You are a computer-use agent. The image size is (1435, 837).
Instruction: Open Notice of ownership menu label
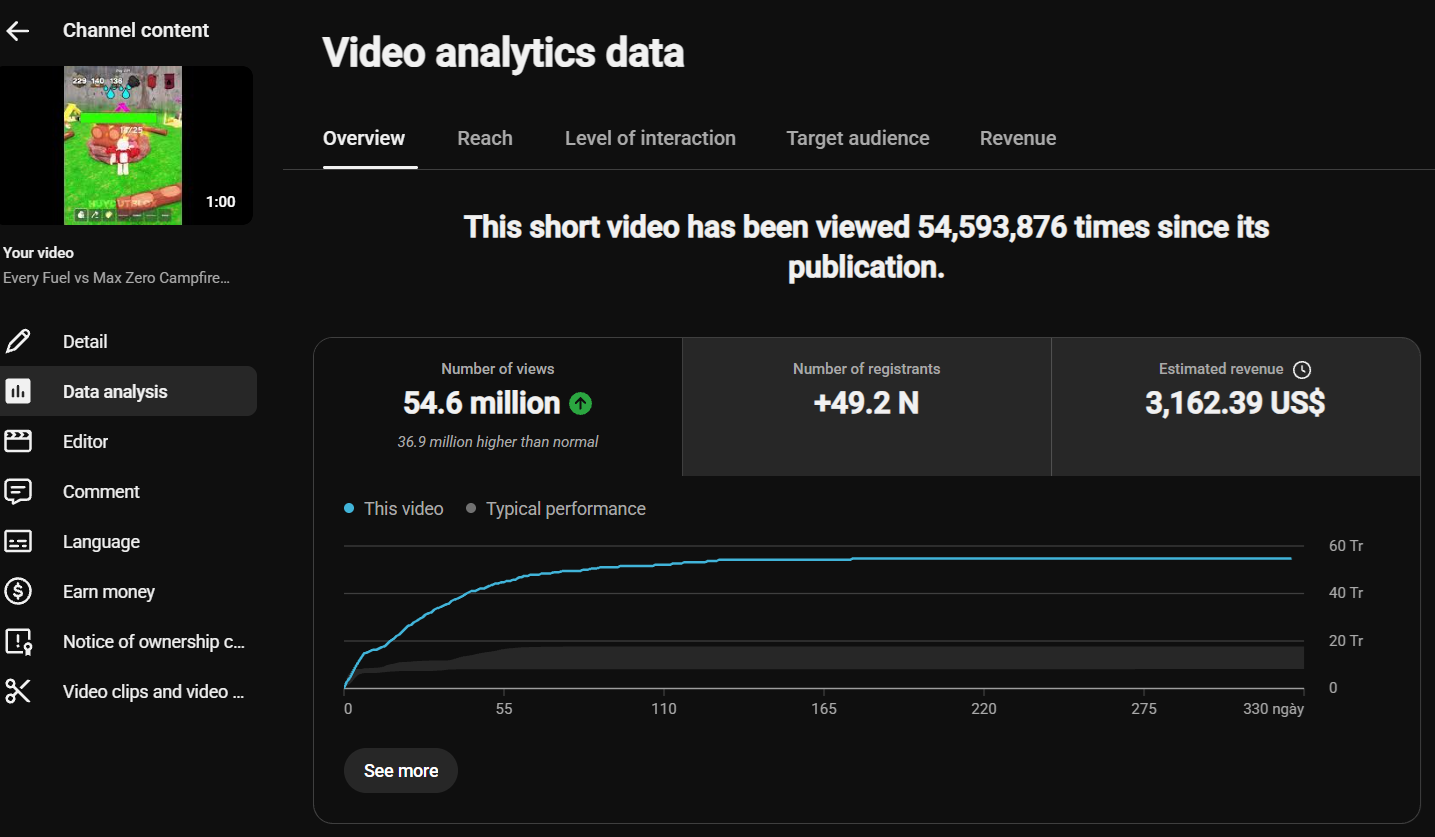click(154, 641)
